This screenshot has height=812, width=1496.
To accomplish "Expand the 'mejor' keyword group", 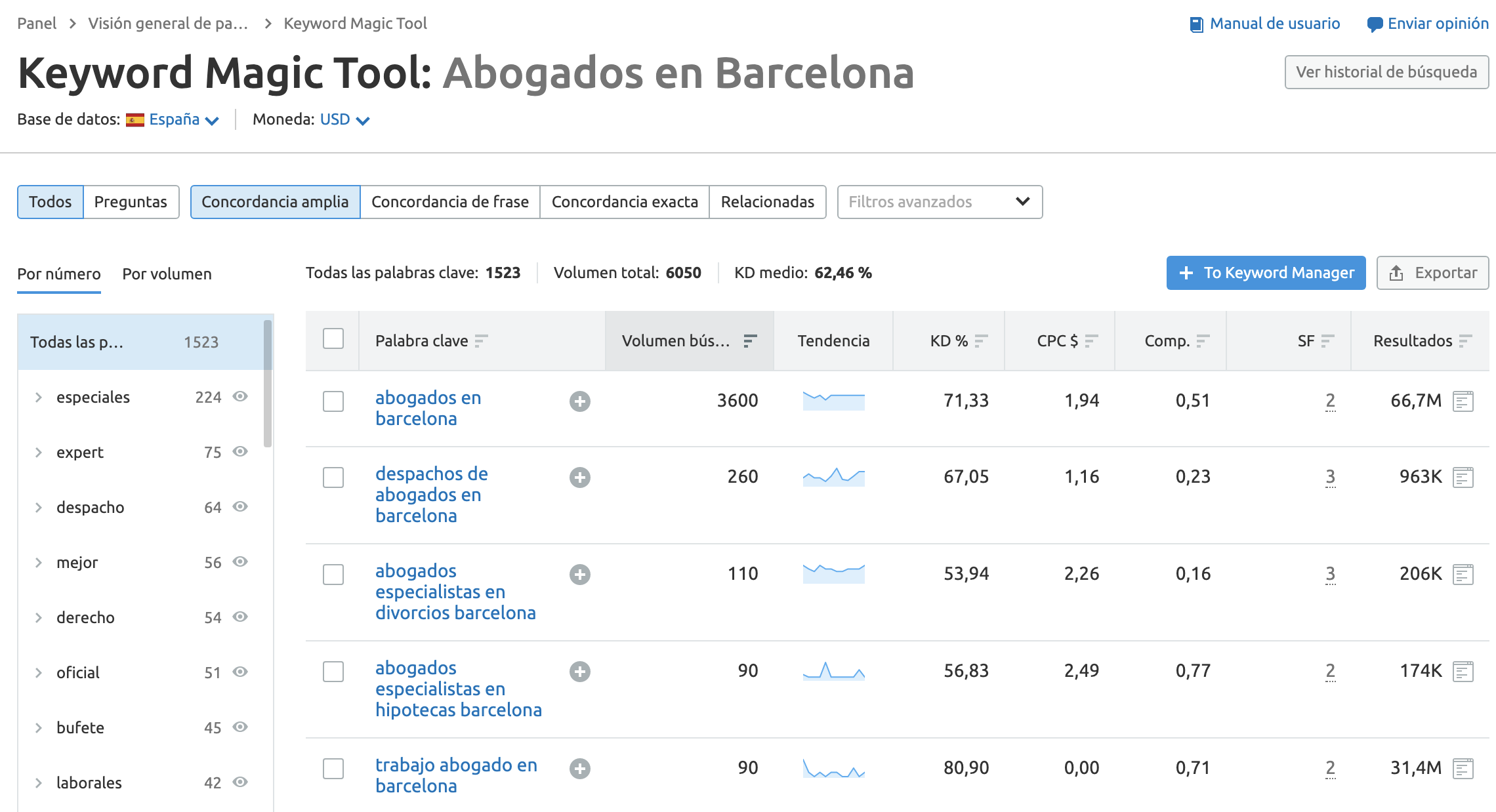I will (39, 563).
